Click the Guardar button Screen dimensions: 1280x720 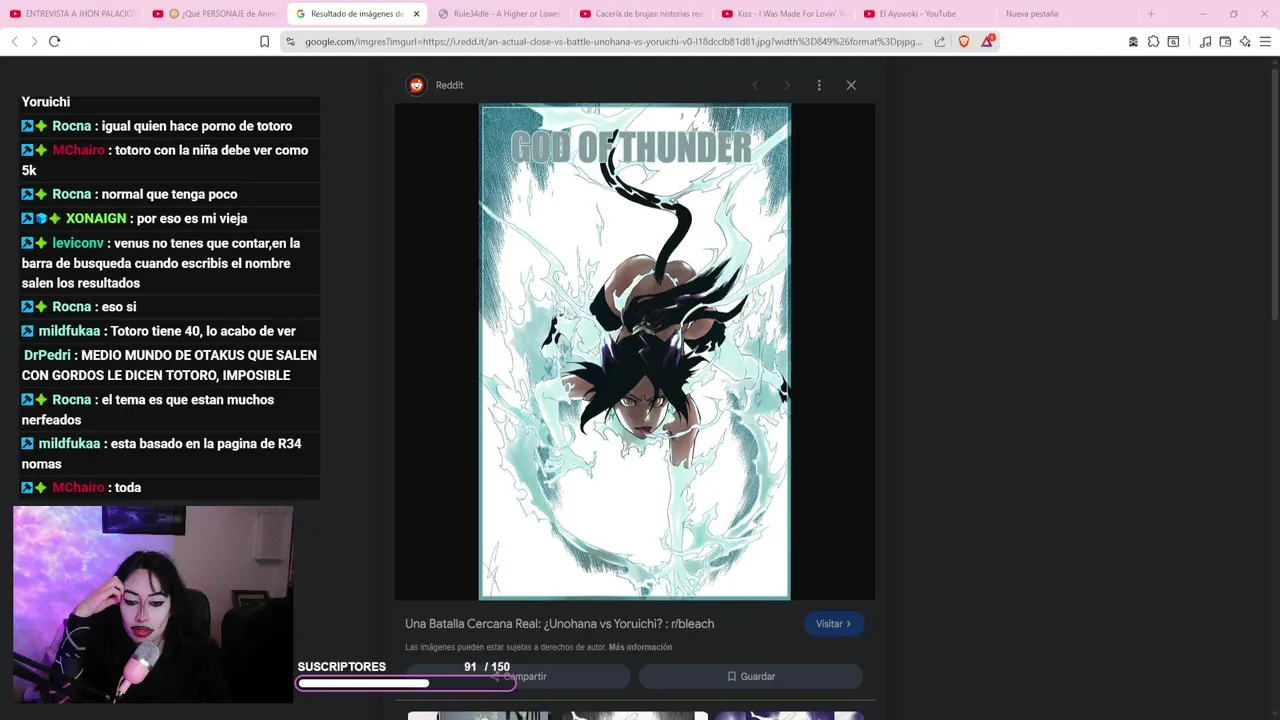[751, 677]
